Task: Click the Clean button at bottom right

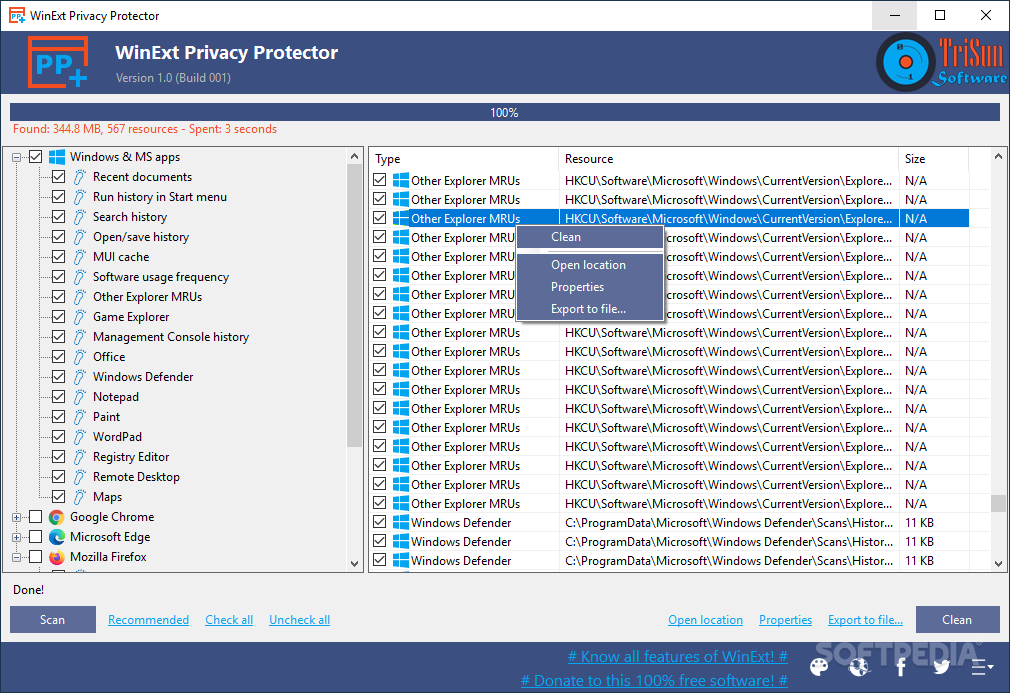Action: point(957,620)
